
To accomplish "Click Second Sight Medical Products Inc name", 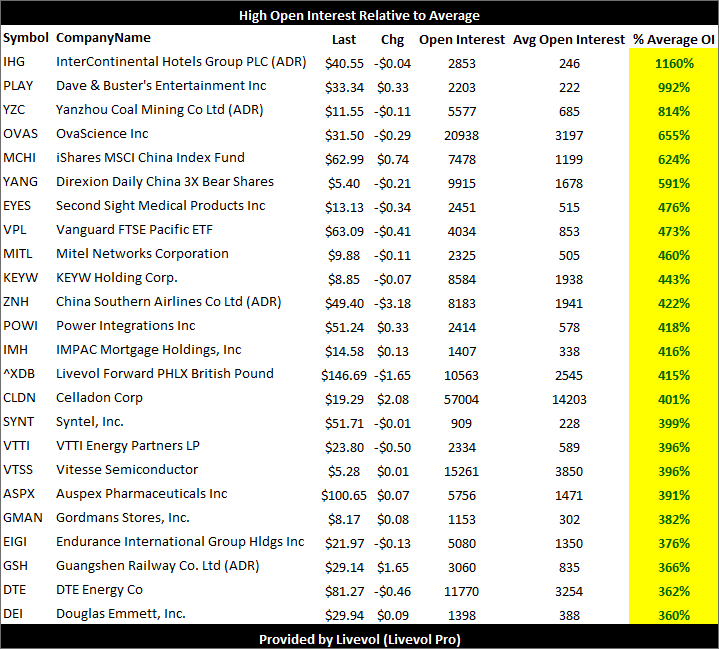I will point(160,205).
